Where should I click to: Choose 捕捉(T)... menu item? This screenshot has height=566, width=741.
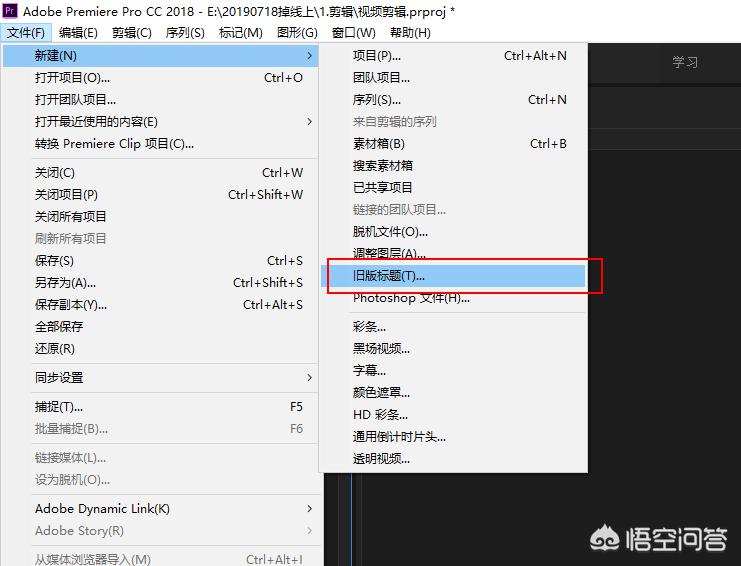coord(161,407)
